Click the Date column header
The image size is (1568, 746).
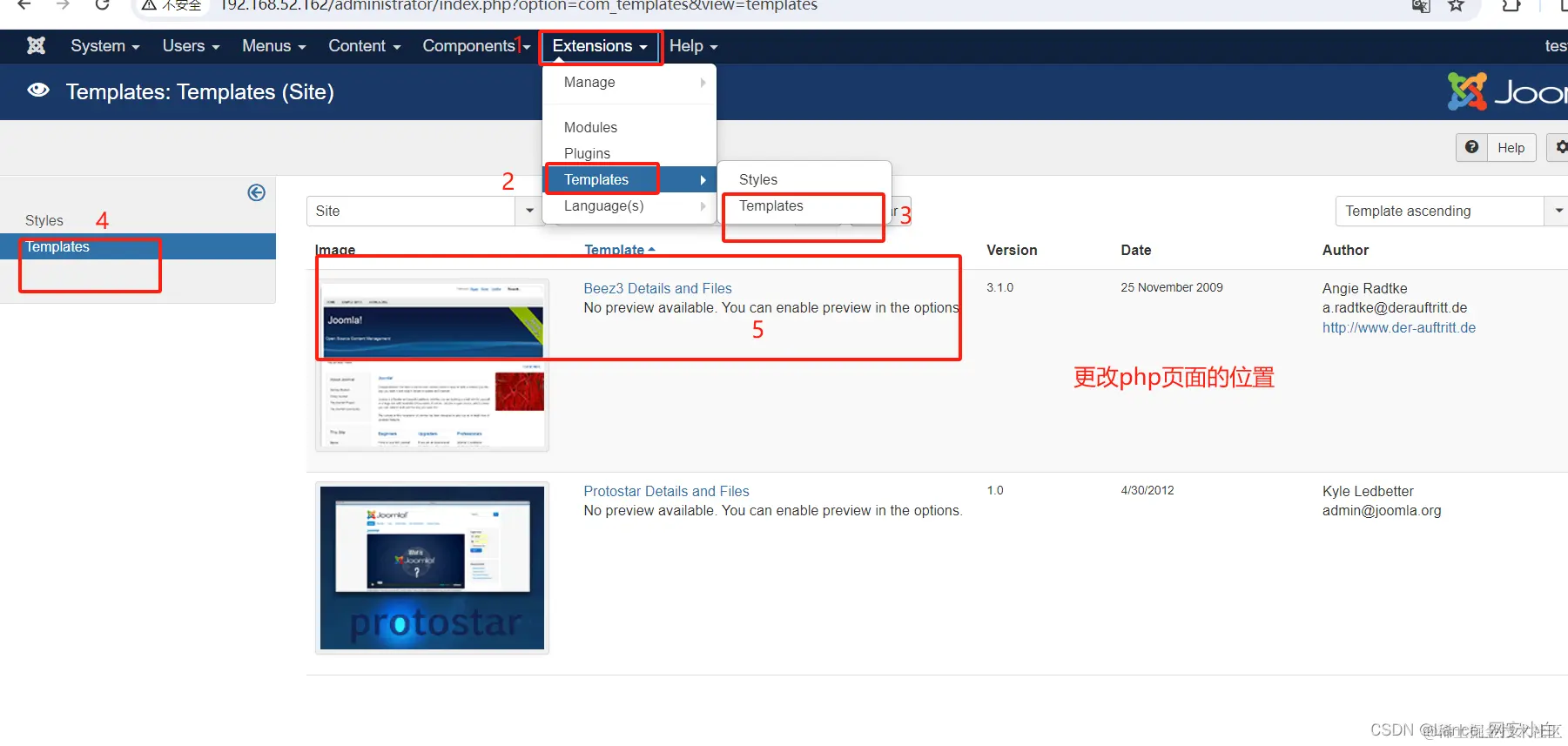point(1135,250)
